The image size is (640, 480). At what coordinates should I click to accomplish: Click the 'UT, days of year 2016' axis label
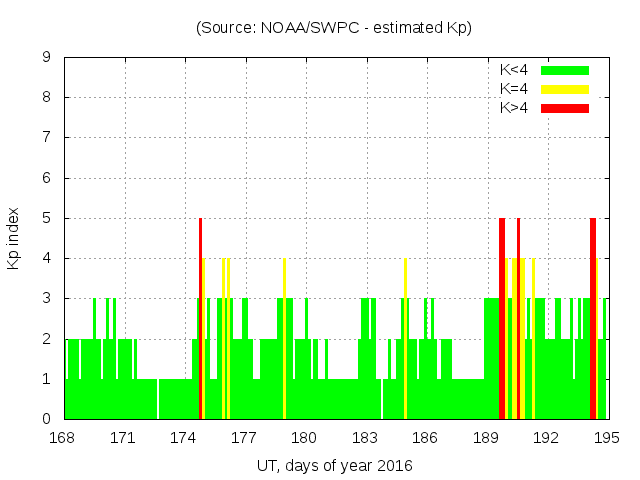(334, 465)
